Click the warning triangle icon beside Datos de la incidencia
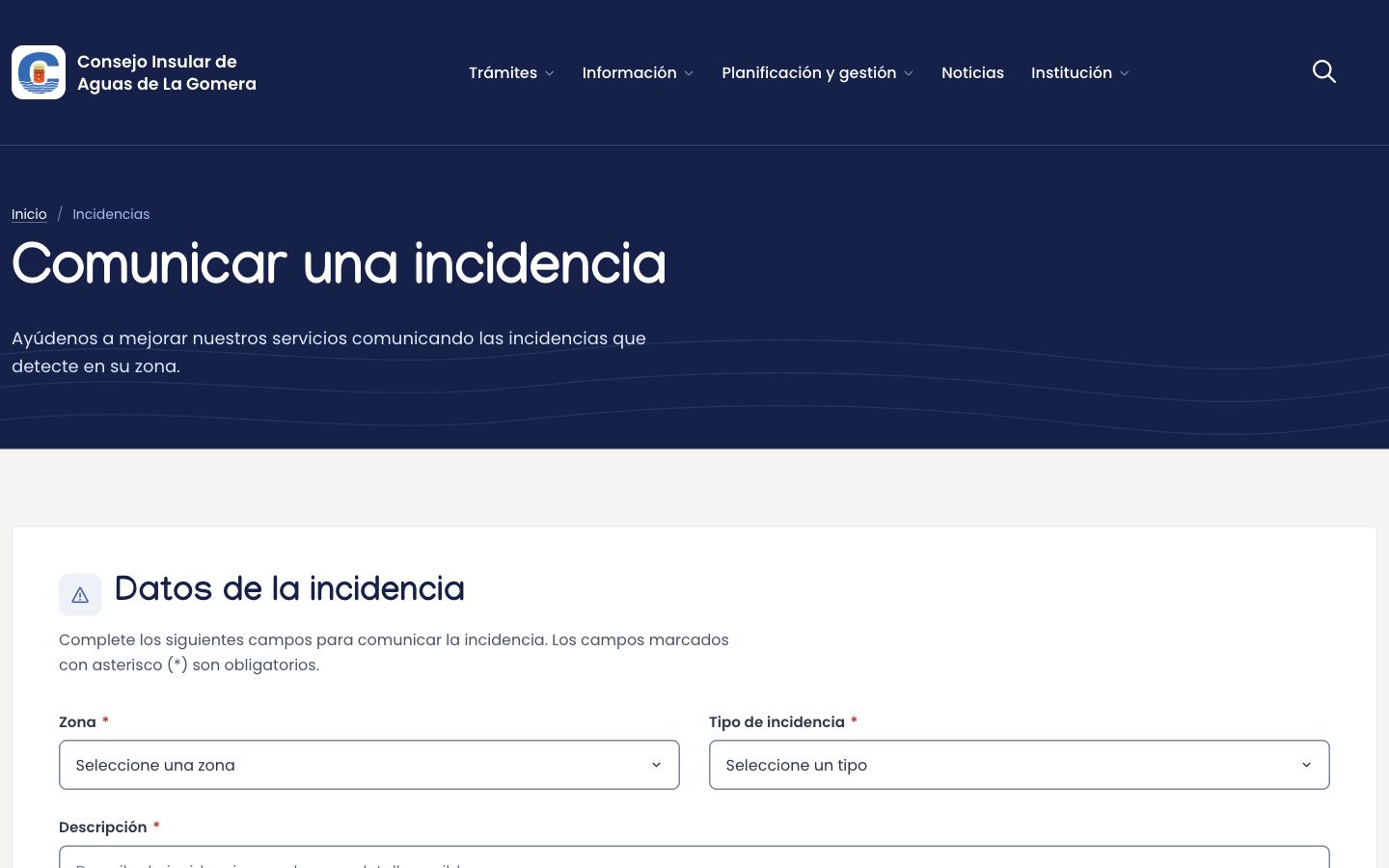The image size is (1389, 868). 80,595
